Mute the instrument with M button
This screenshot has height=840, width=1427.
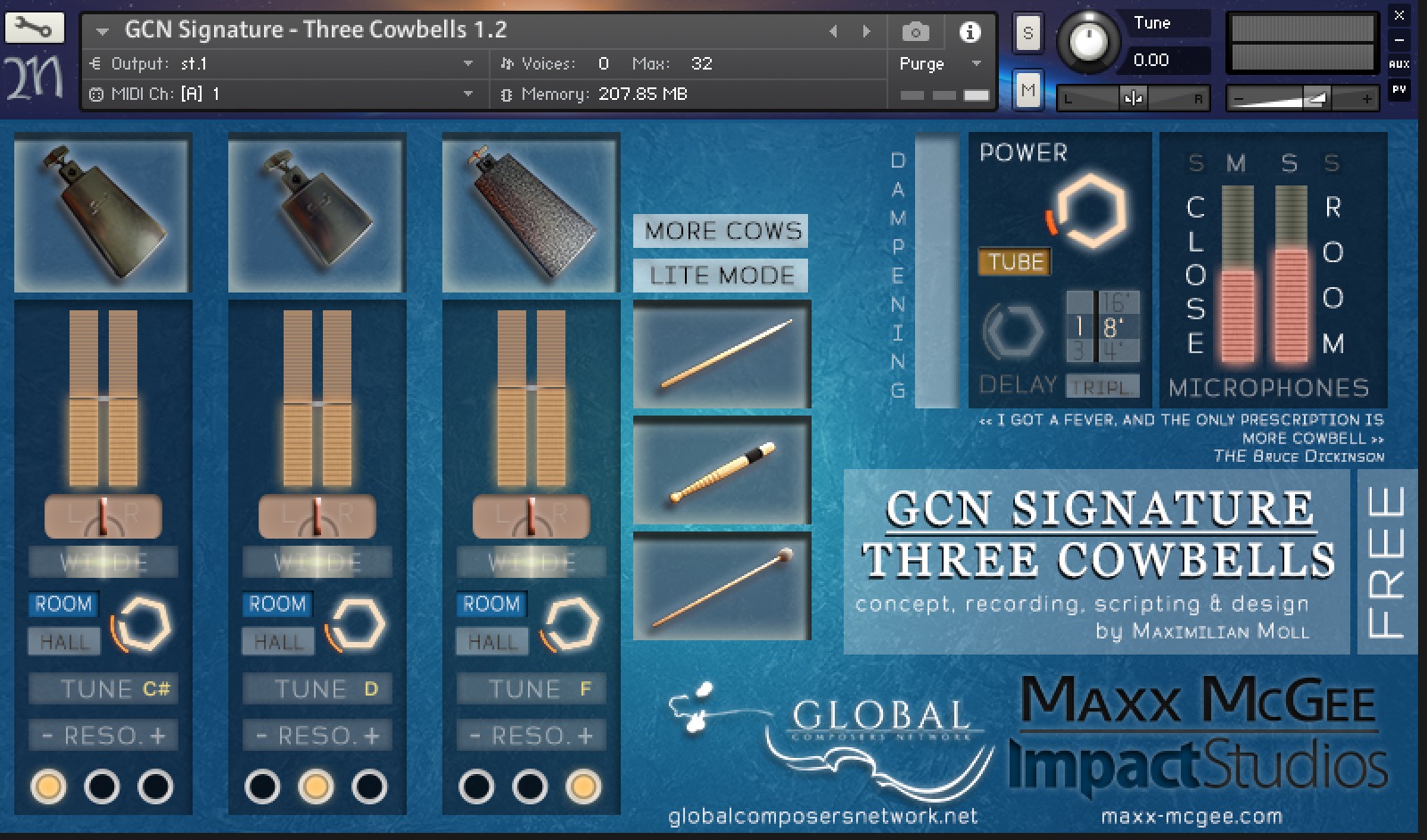tap(1028, 90)
